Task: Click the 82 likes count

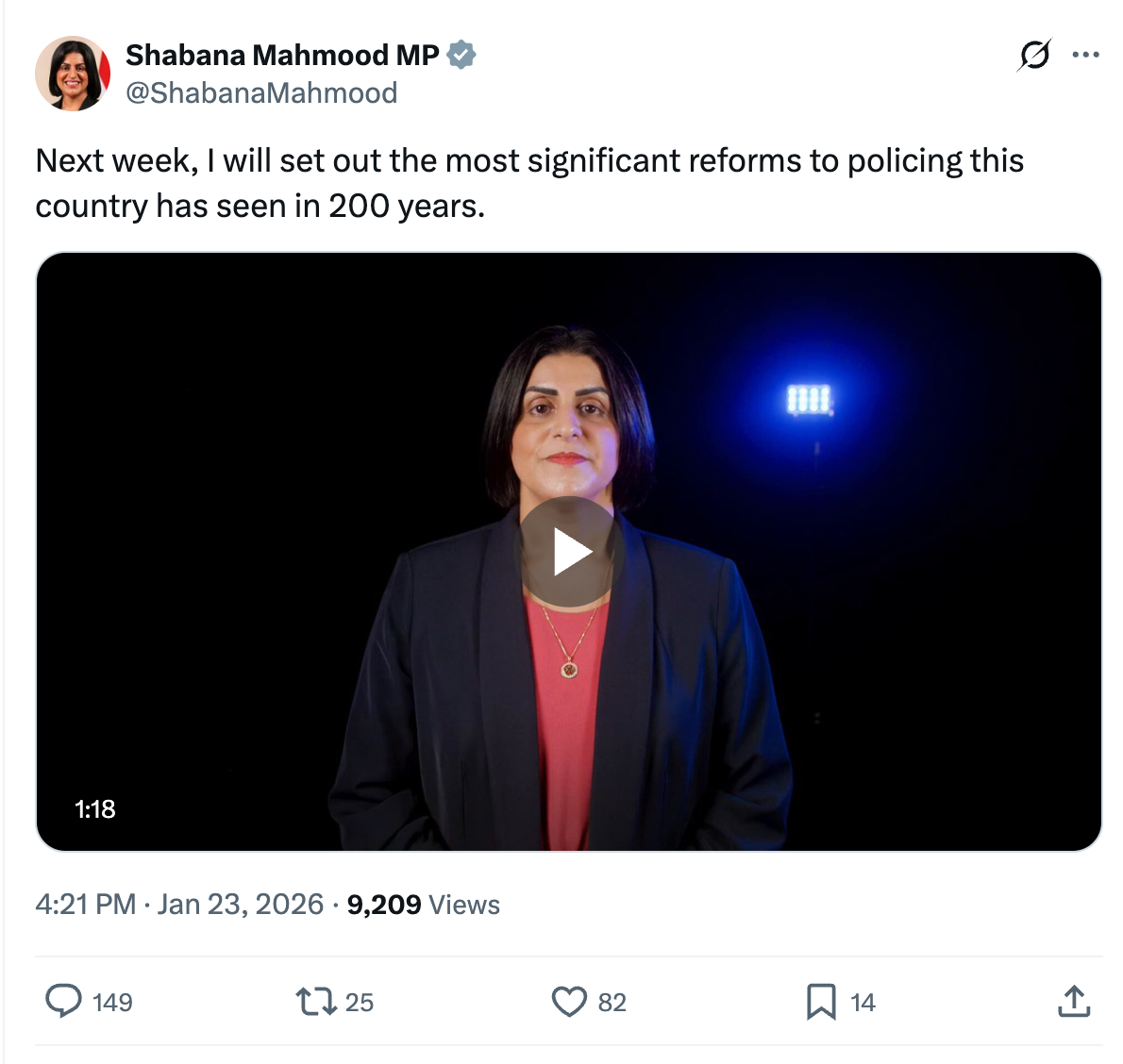Action: (612, 1002)
